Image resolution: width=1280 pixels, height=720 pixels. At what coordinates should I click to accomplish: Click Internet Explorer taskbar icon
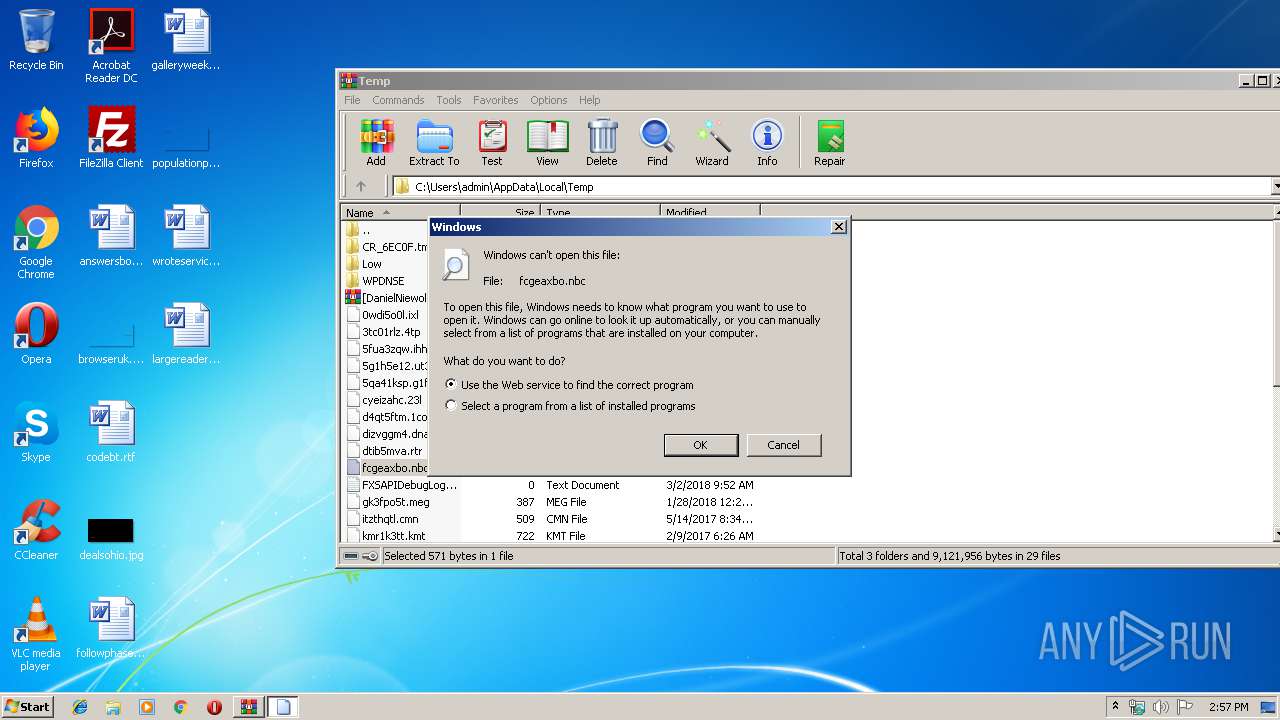[80, 707]
